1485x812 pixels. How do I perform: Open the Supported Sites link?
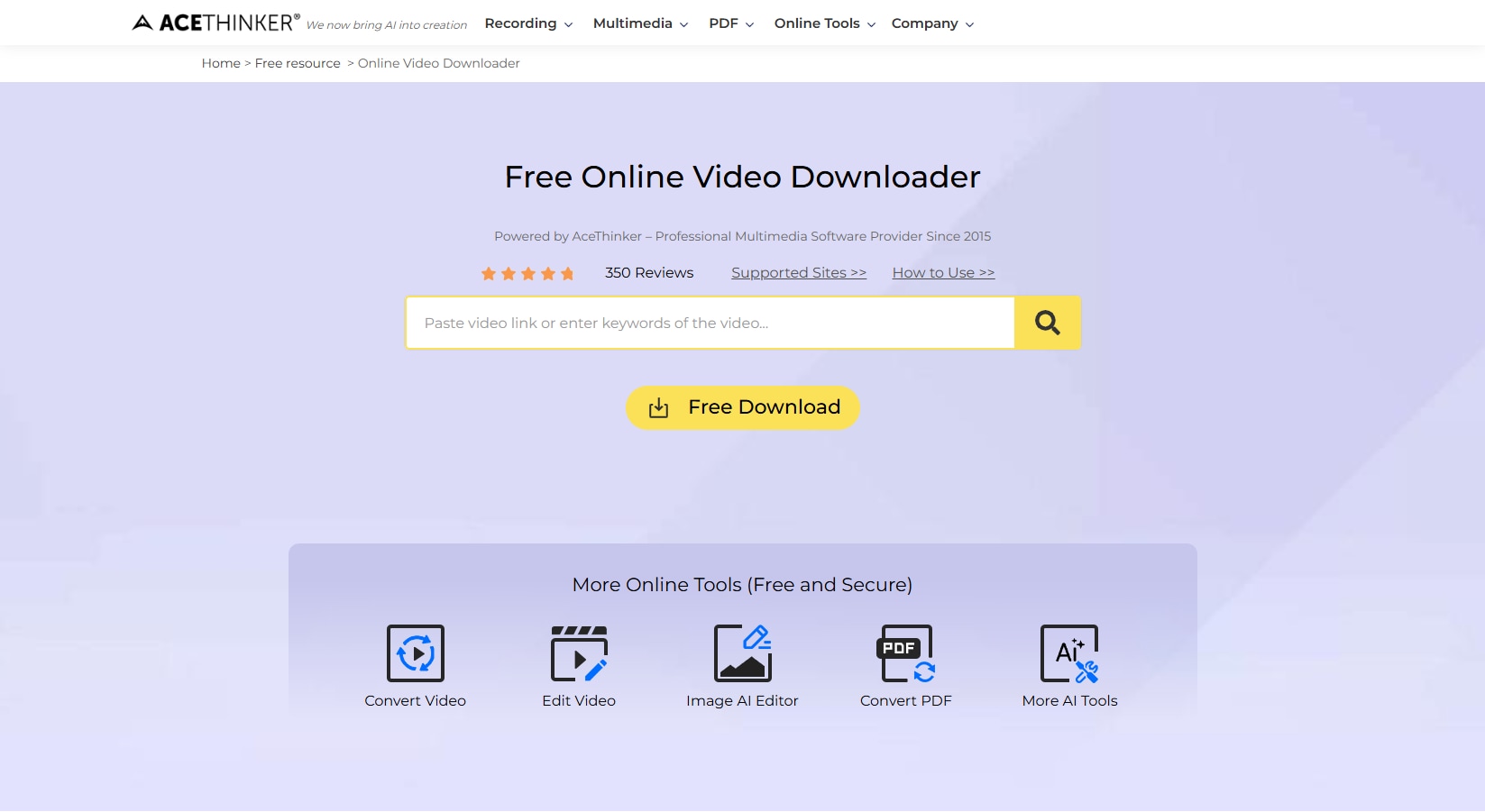coord(799,272)
